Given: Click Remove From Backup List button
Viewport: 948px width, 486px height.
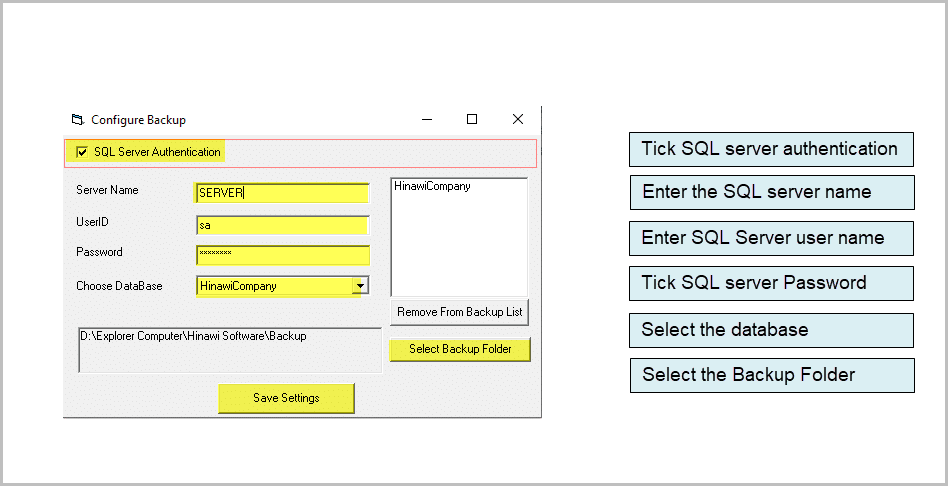Looking at the screenshot, I should click(459, 312).
